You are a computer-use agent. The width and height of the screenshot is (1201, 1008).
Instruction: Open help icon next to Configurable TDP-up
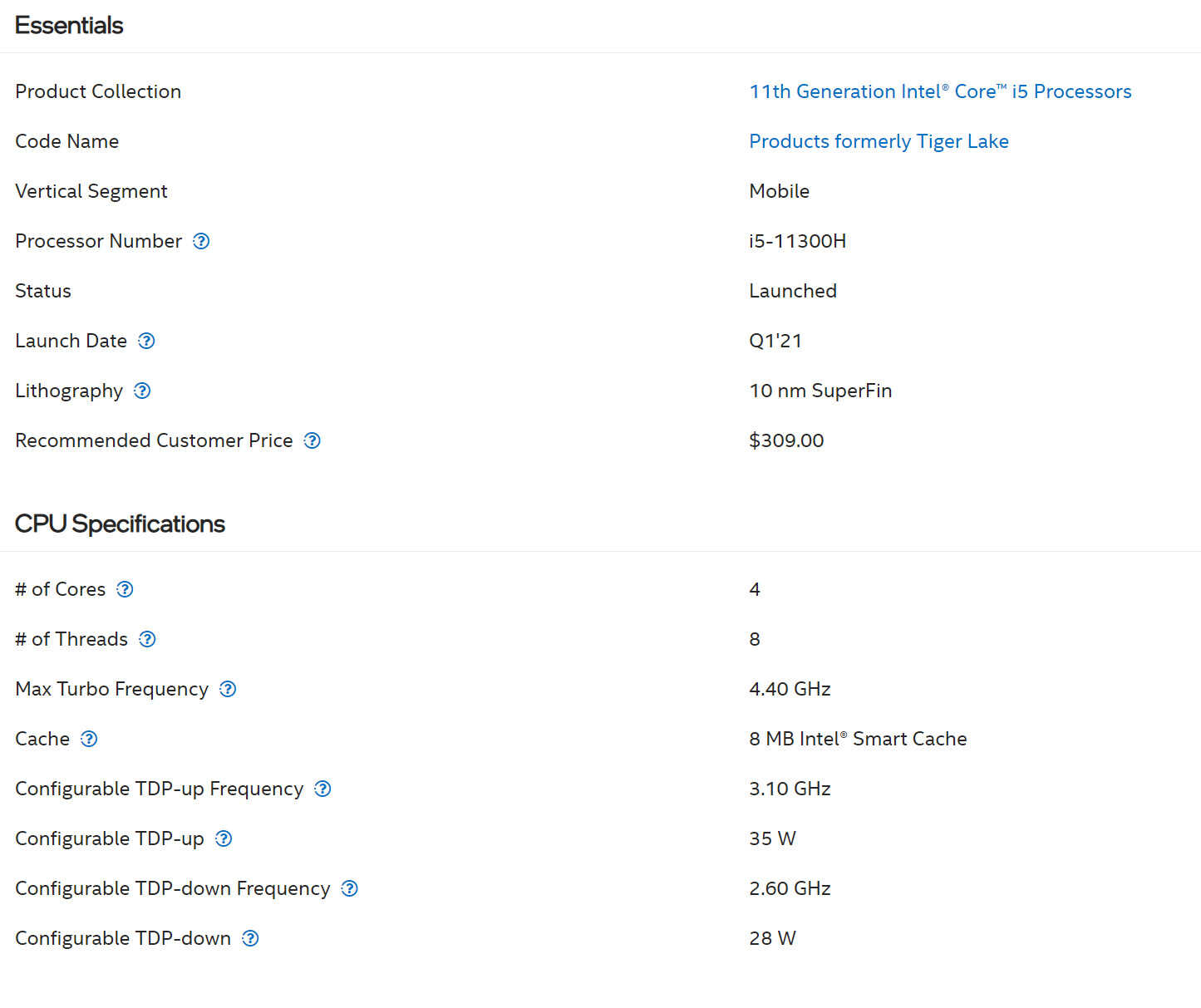224,838
